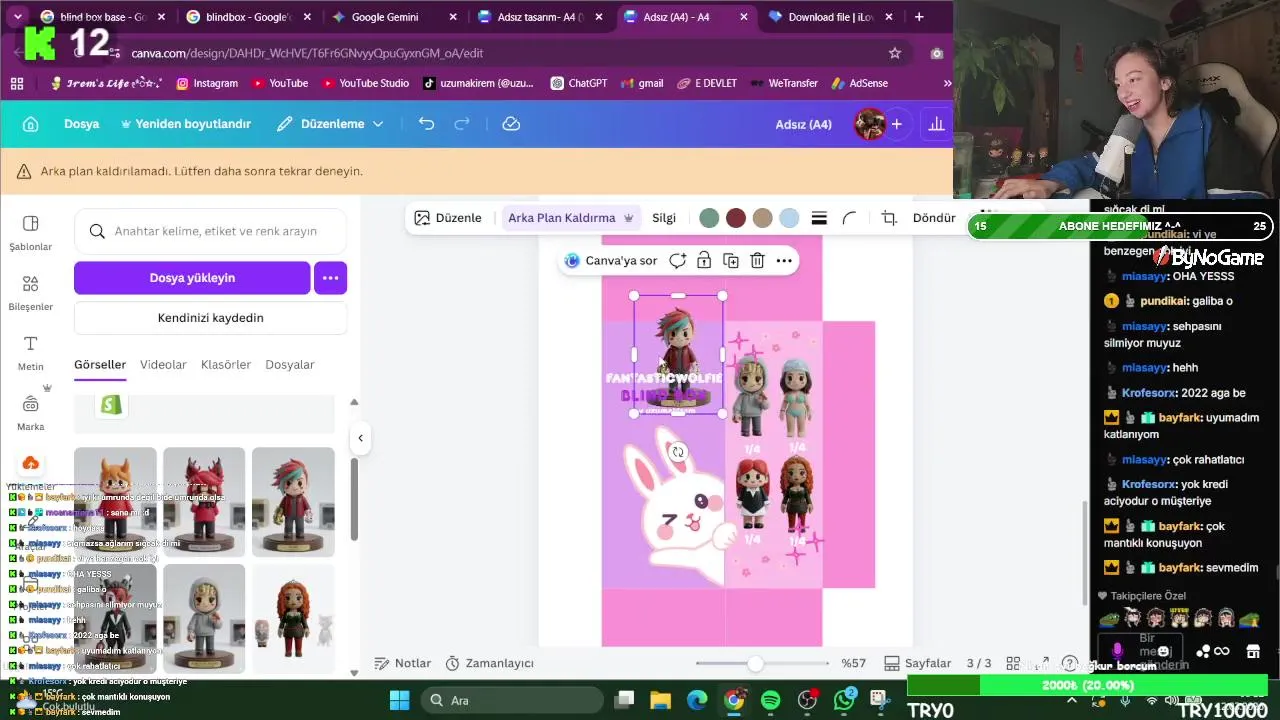Open File Explorer from the taskbar

[660, 700]
